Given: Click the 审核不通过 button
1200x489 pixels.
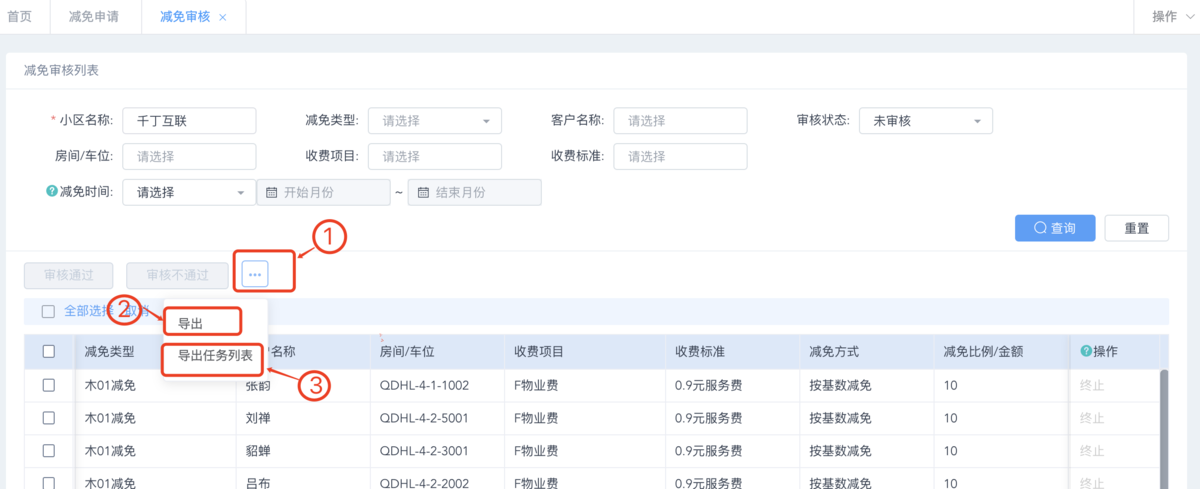Looking at the screenshot, I should [177, 275].
